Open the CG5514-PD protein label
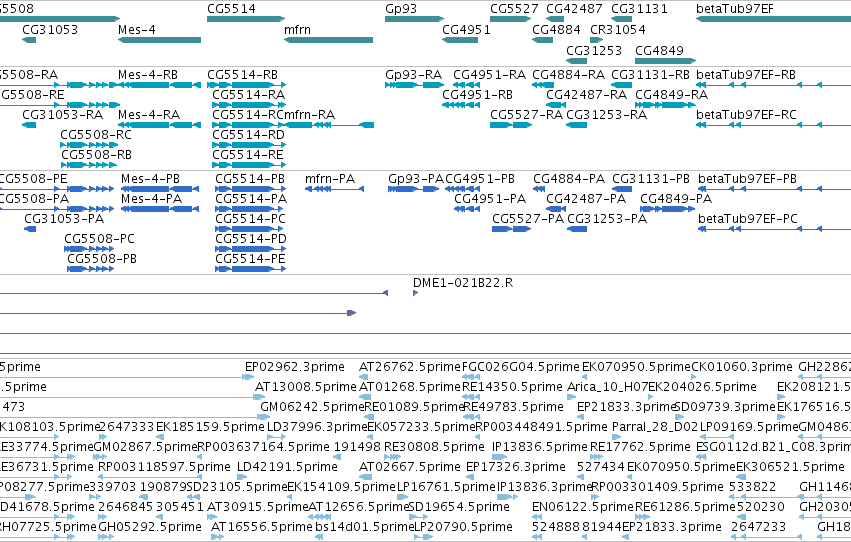The width and height of the screenshot is (851, 542). click(x=251, y=239)
